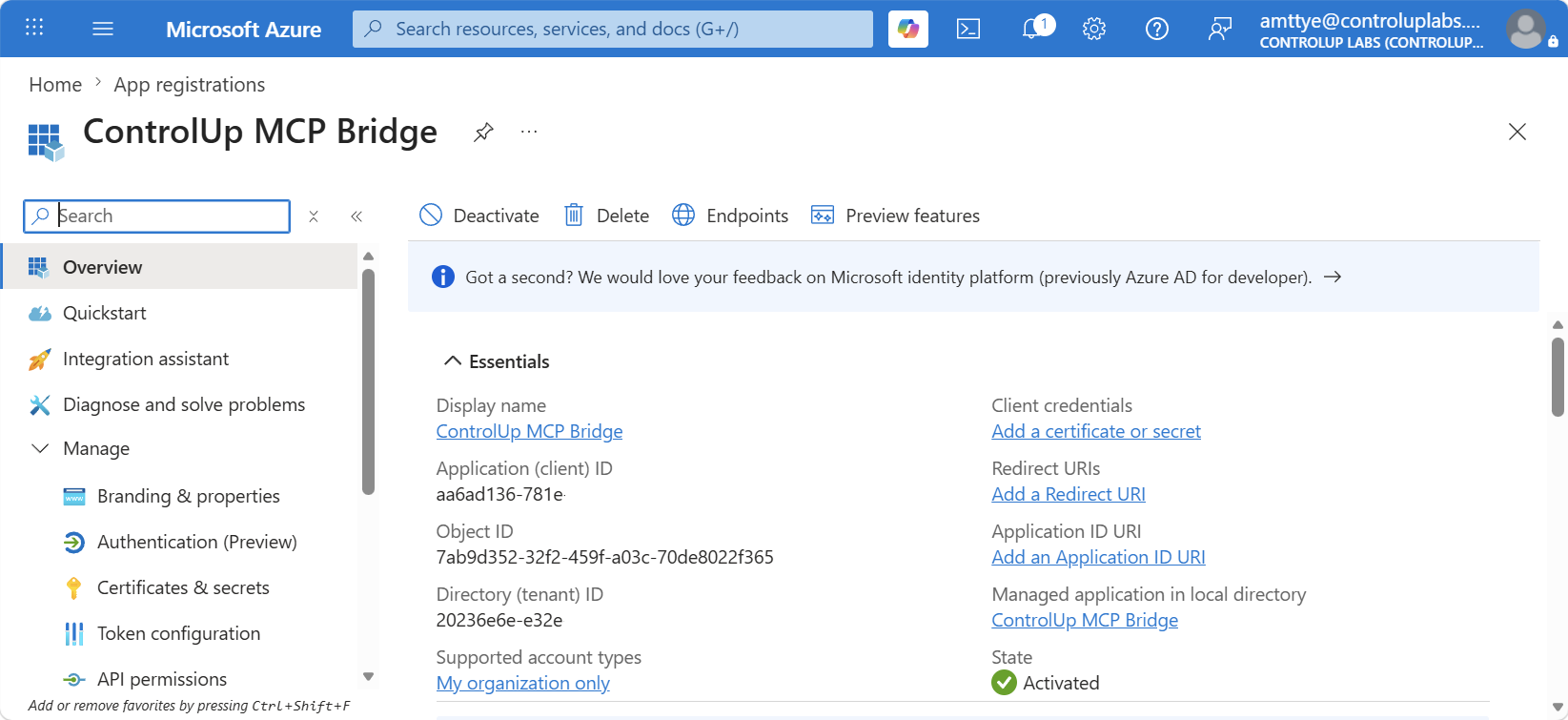Viewport: 1568px width, 720px height.
Task: Open Quickstart in the sidebar
Action: [179, 313]
